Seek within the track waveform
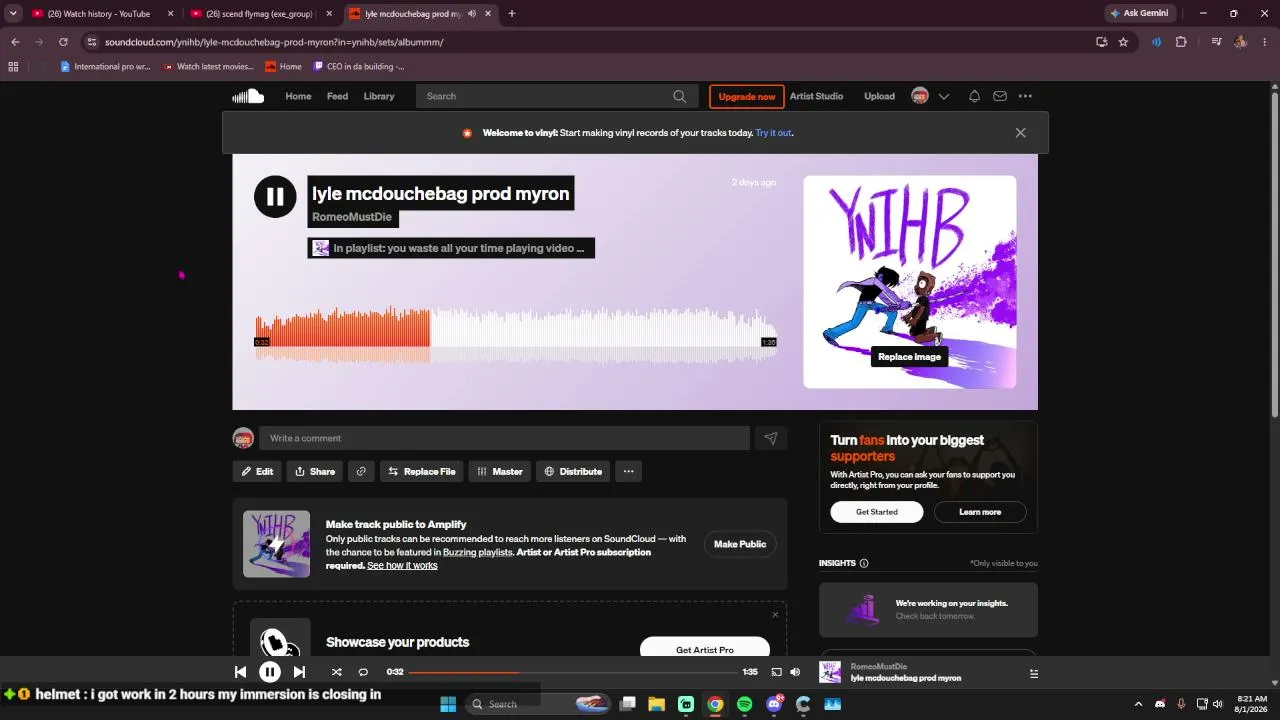1280x720 pixels. [515, 335]
